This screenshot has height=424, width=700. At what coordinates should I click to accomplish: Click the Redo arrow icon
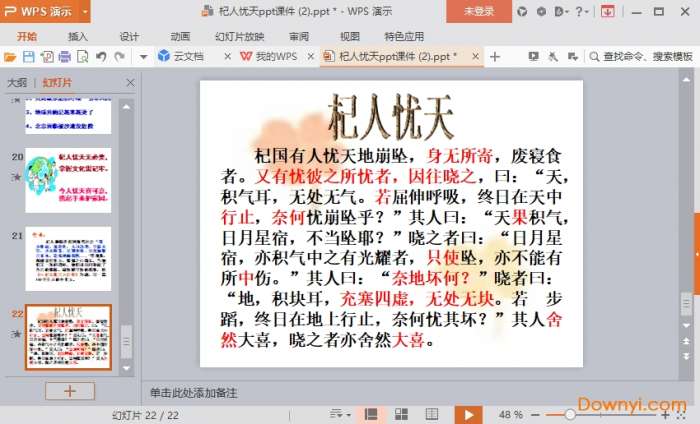(x=119, y=57)
